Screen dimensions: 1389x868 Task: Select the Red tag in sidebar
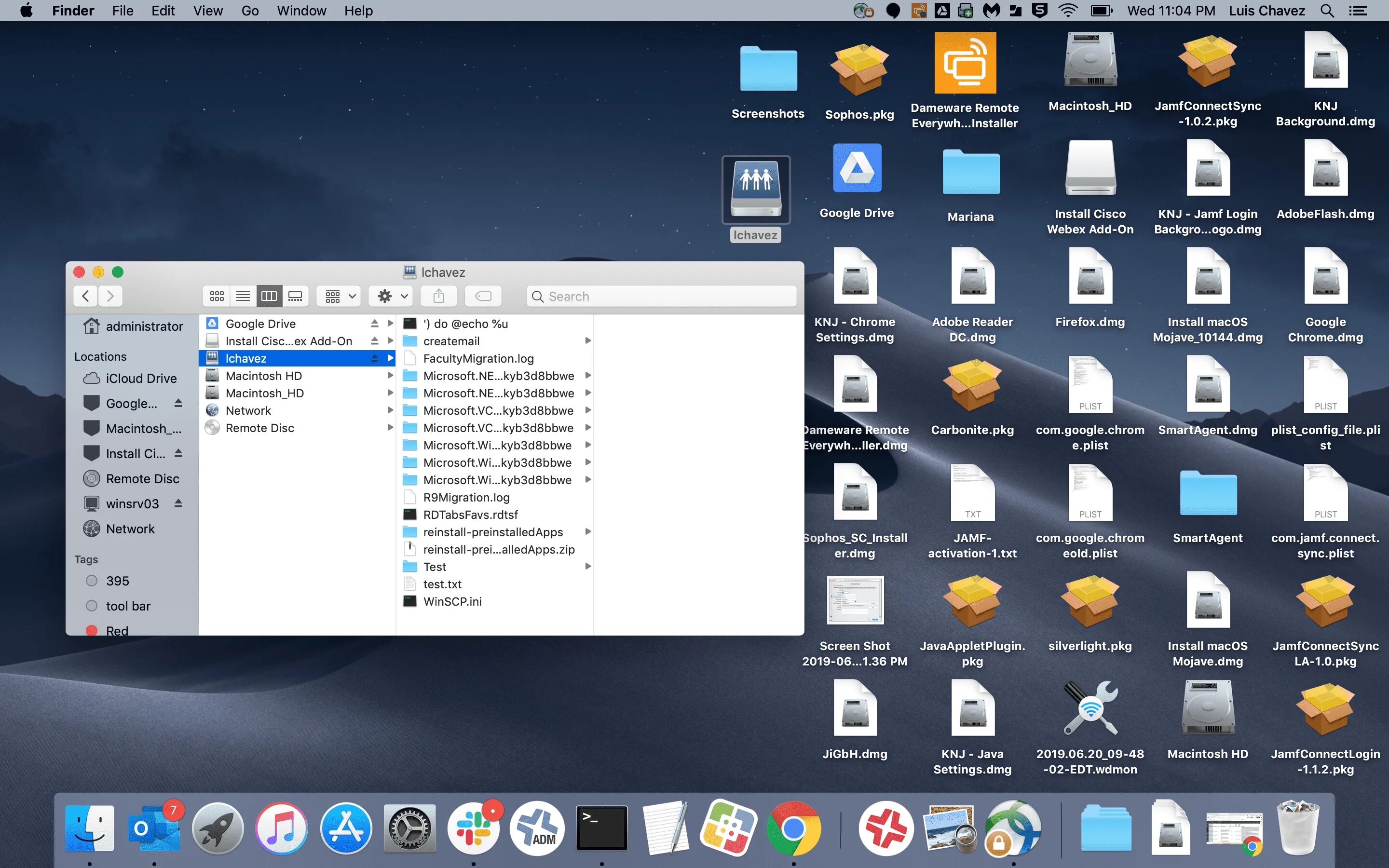coord(117,630)
